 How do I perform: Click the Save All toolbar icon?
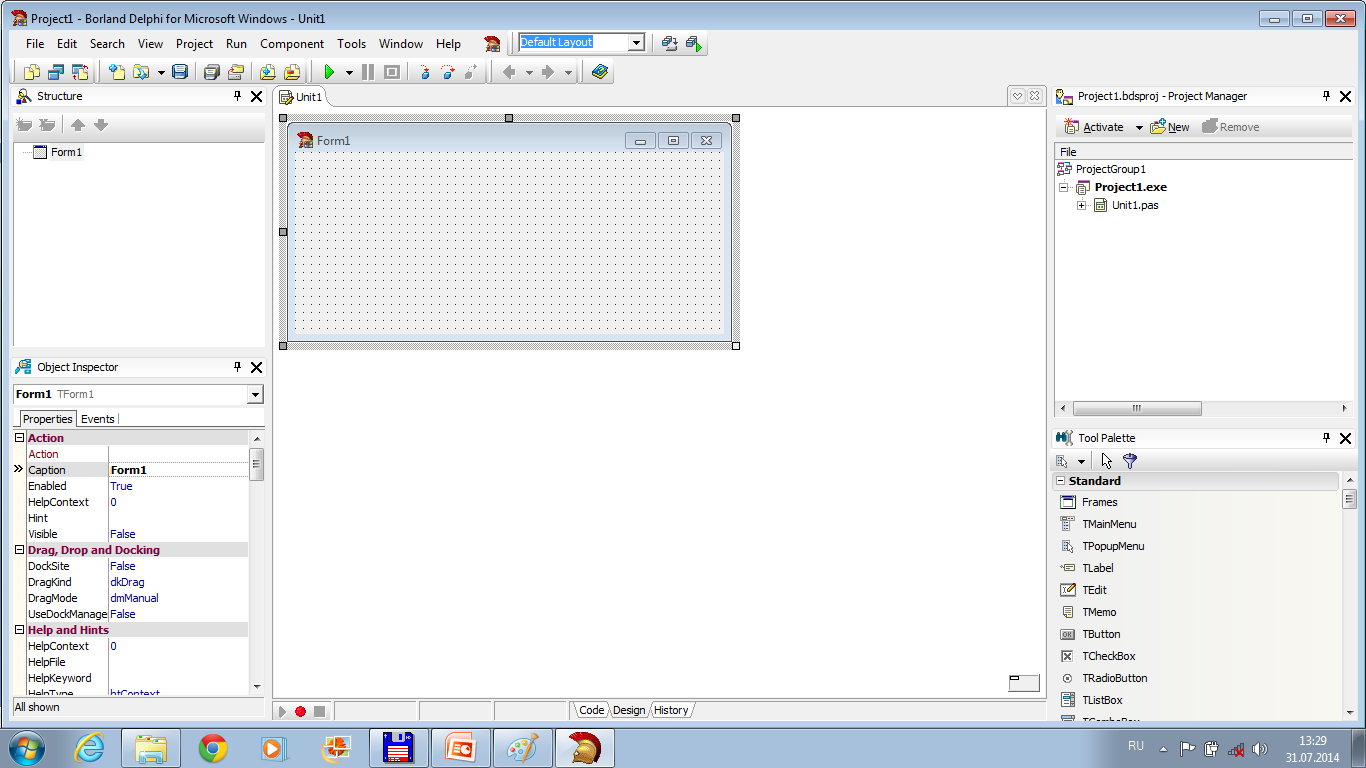tap(211, 72)
